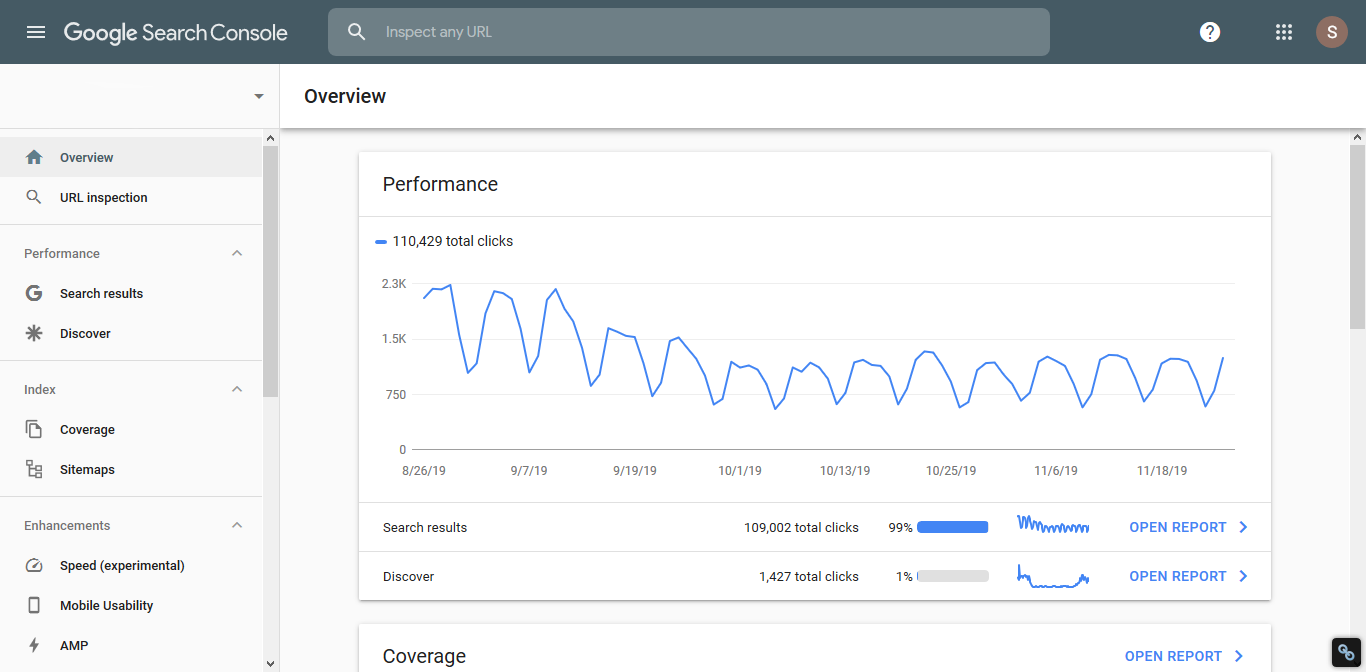This screenshot has width=1366, height=672.
Task: Open report for Search results row
Action: [1188, 527]
